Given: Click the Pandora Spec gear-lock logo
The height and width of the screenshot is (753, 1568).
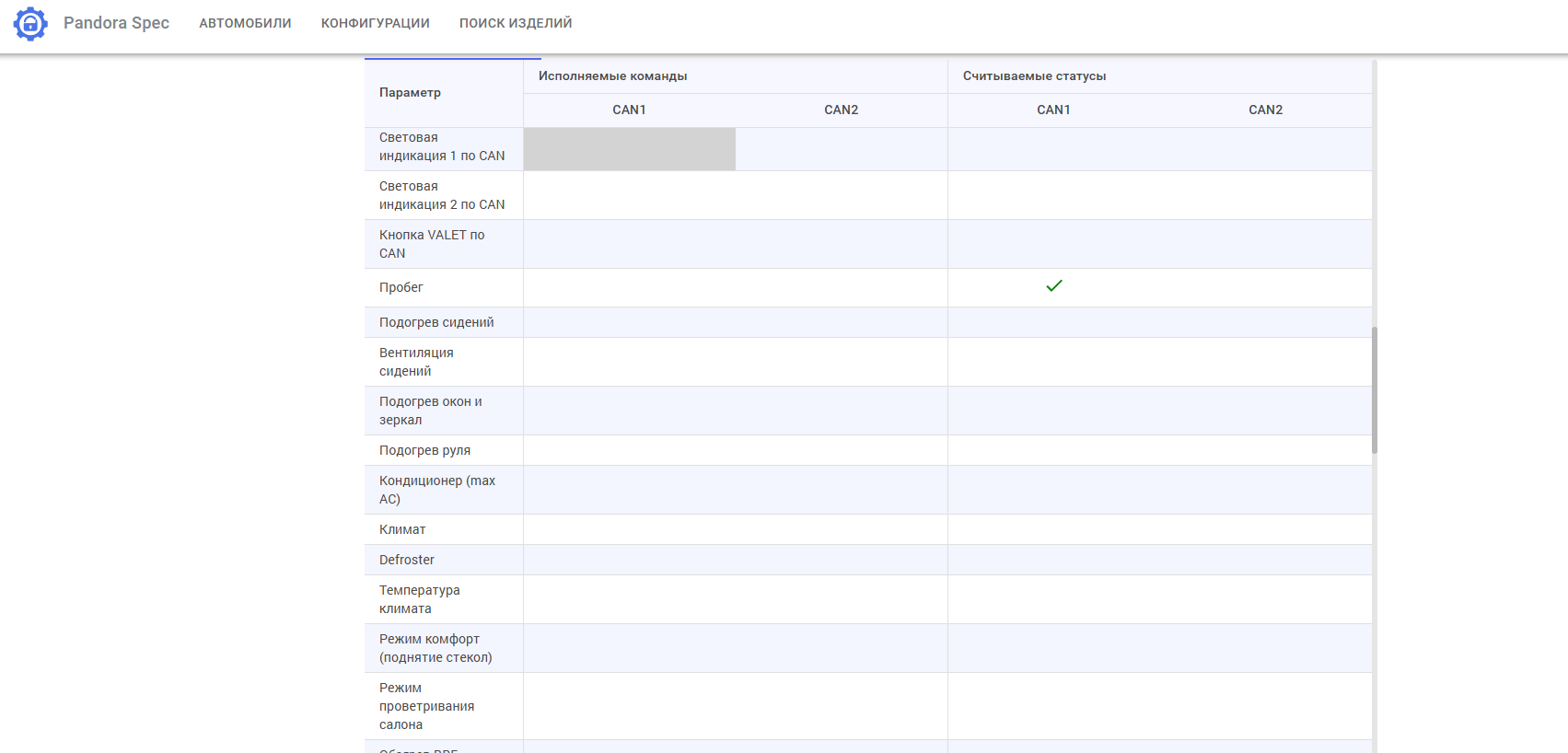Looking at the screenshot, I should pos(30,24).
